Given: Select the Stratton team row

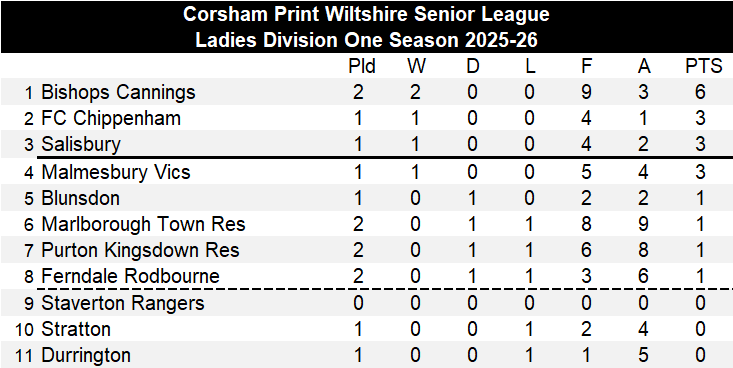Looking at the screenshot, I should click(x=366, y=329).
